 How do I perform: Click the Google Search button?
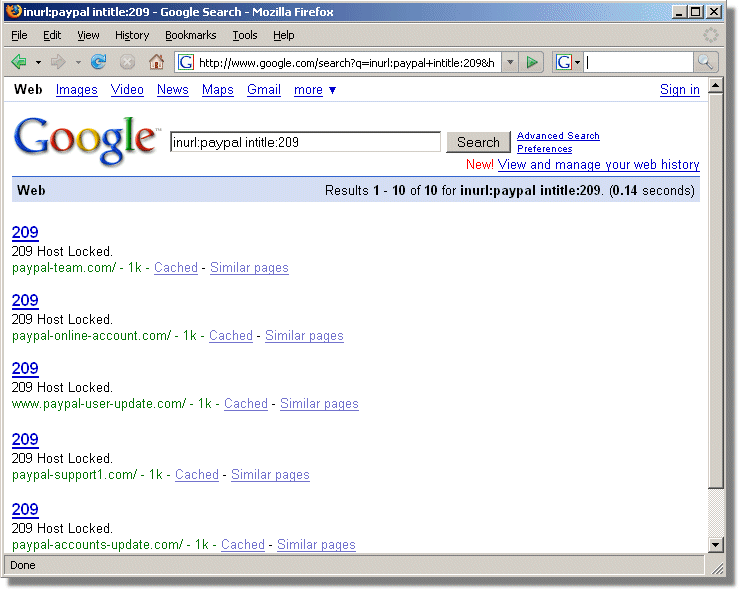point(478,142)
